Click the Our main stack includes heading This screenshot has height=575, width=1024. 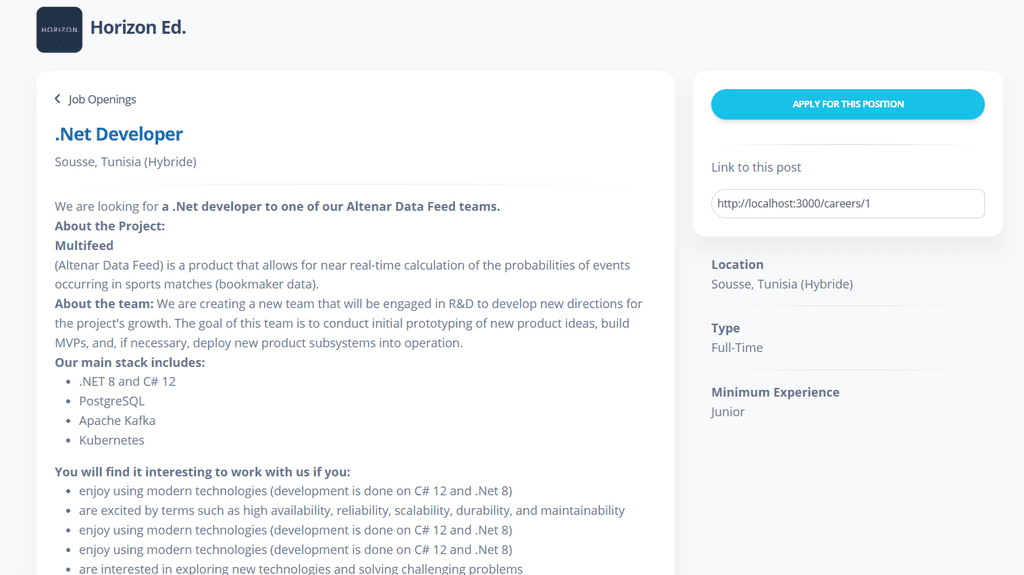coord(130,363)
